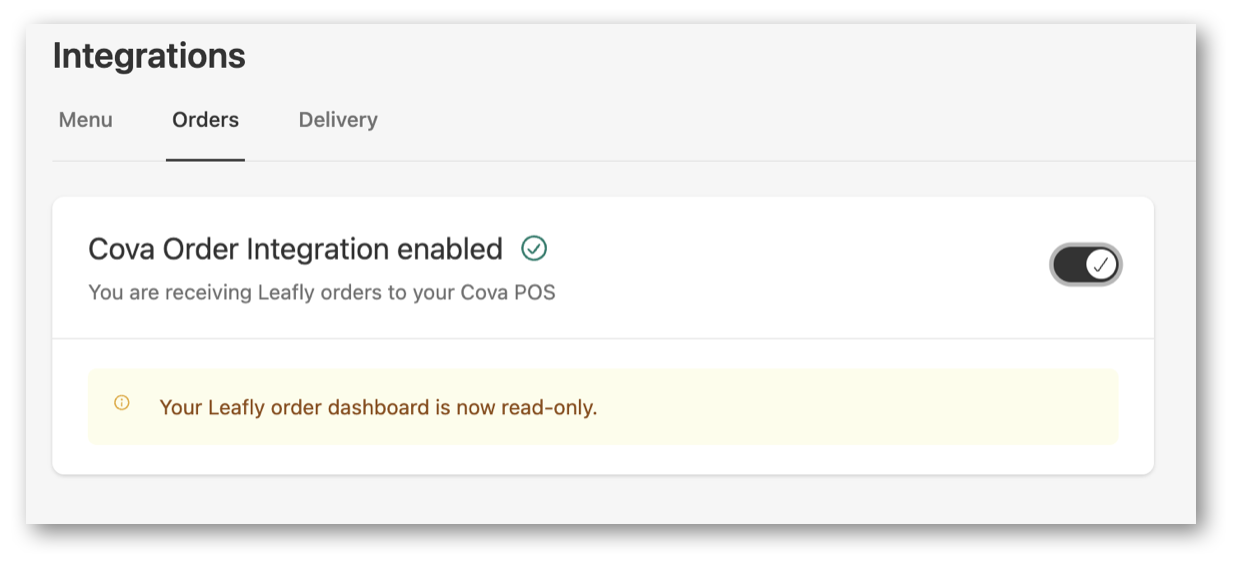The image size is (1244, 586).
Task: Open the Delivery integrations tab
Action: [338, 120]
